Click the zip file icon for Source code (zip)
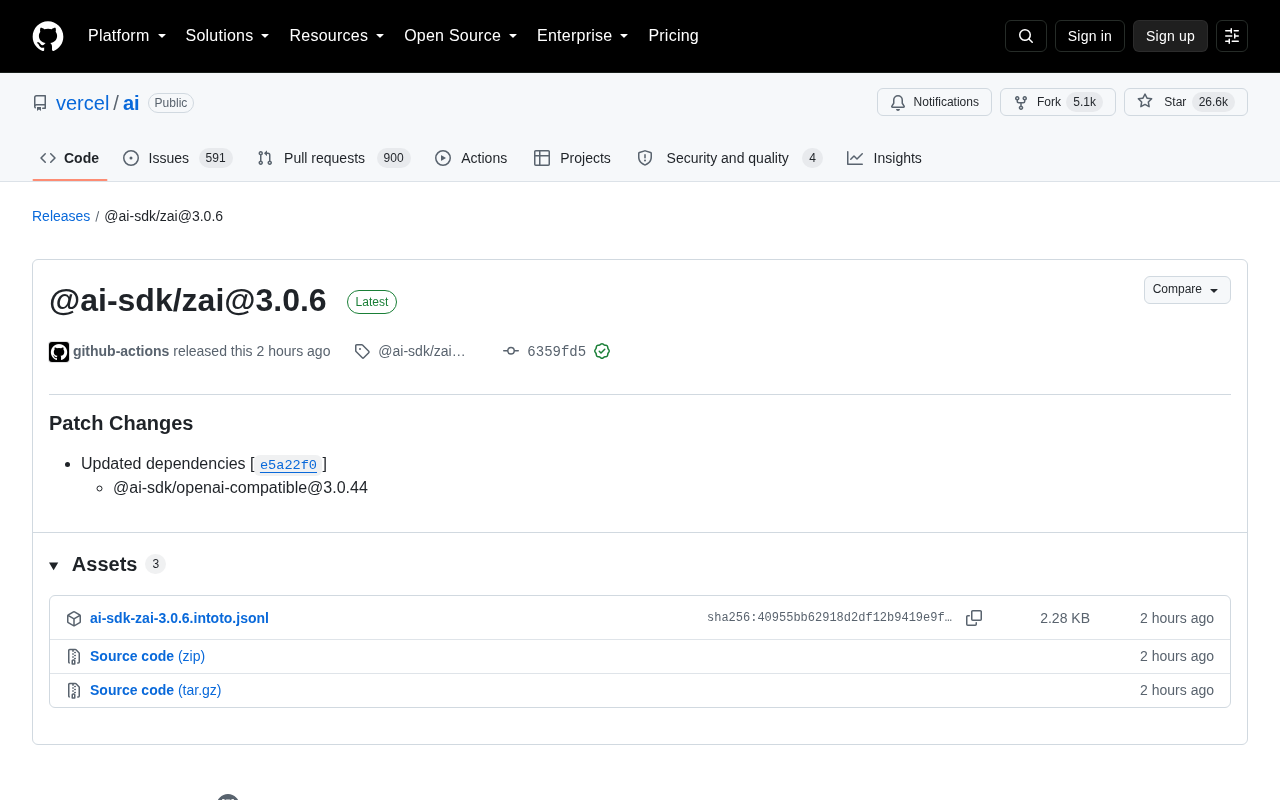Viewport: 1280px width, 800px height. point(74,657)
